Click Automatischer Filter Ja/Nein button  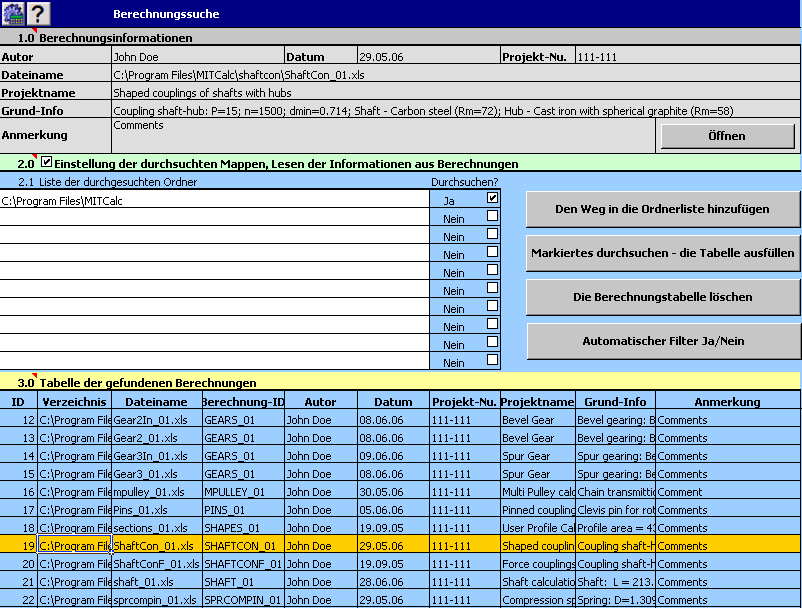(662, 341)
